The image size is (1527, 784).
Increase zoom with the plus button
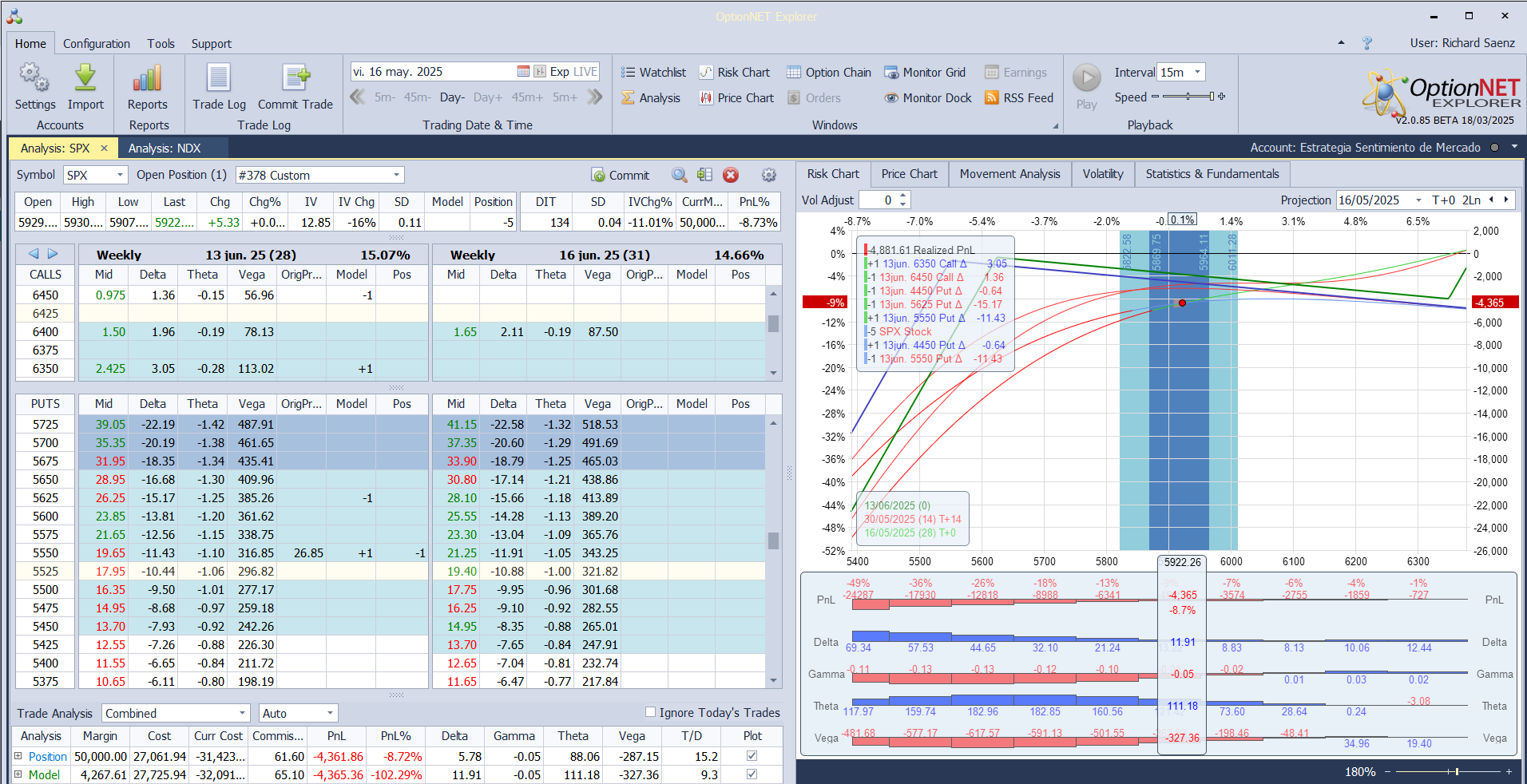(1509, 771)
